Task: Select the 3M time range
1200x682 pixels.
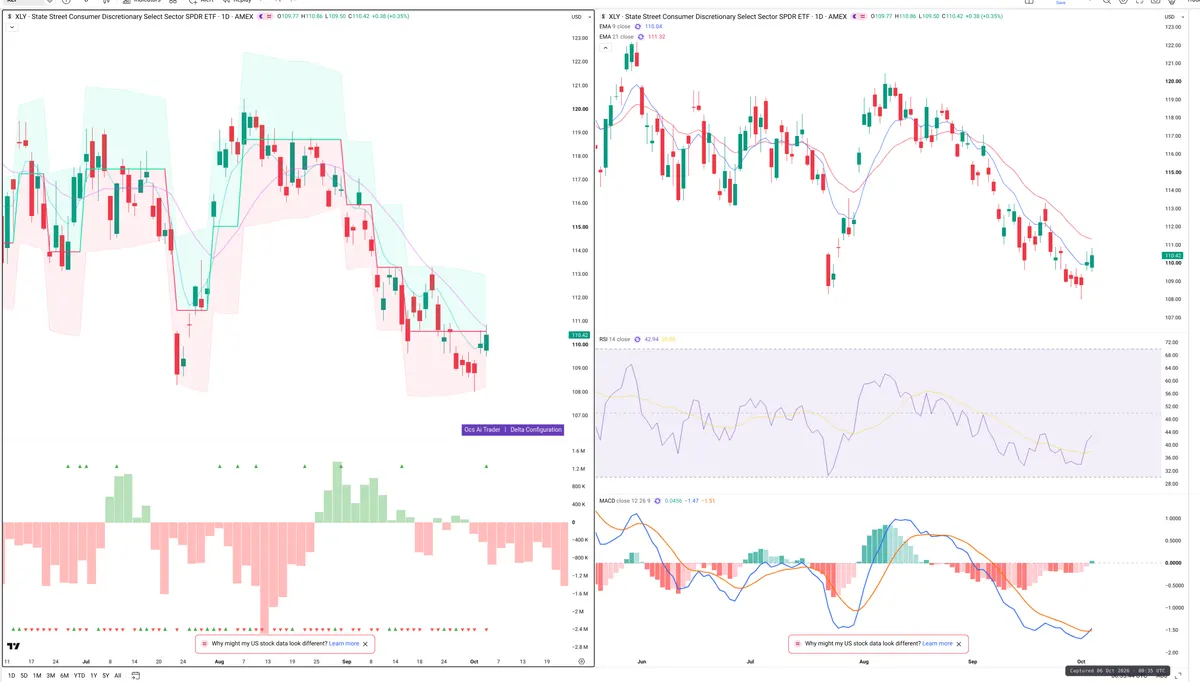Action: (x=51, y=676)
